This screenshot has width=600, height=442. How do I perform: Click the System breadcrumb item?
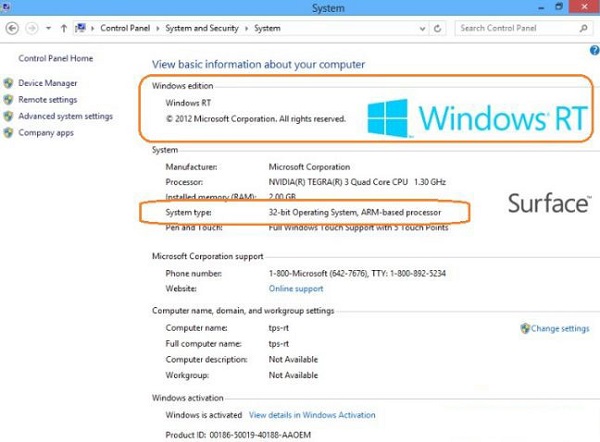pos(267,28)
